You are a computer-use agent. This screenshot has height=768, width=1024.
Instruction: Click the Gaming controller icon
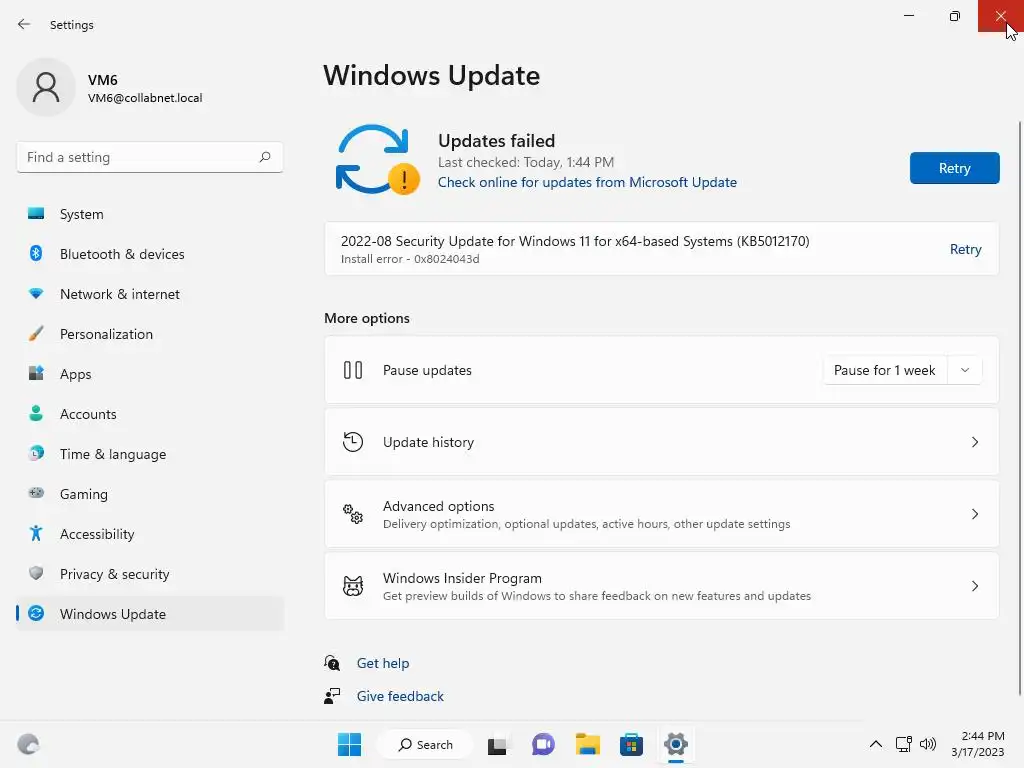[36, 494]
